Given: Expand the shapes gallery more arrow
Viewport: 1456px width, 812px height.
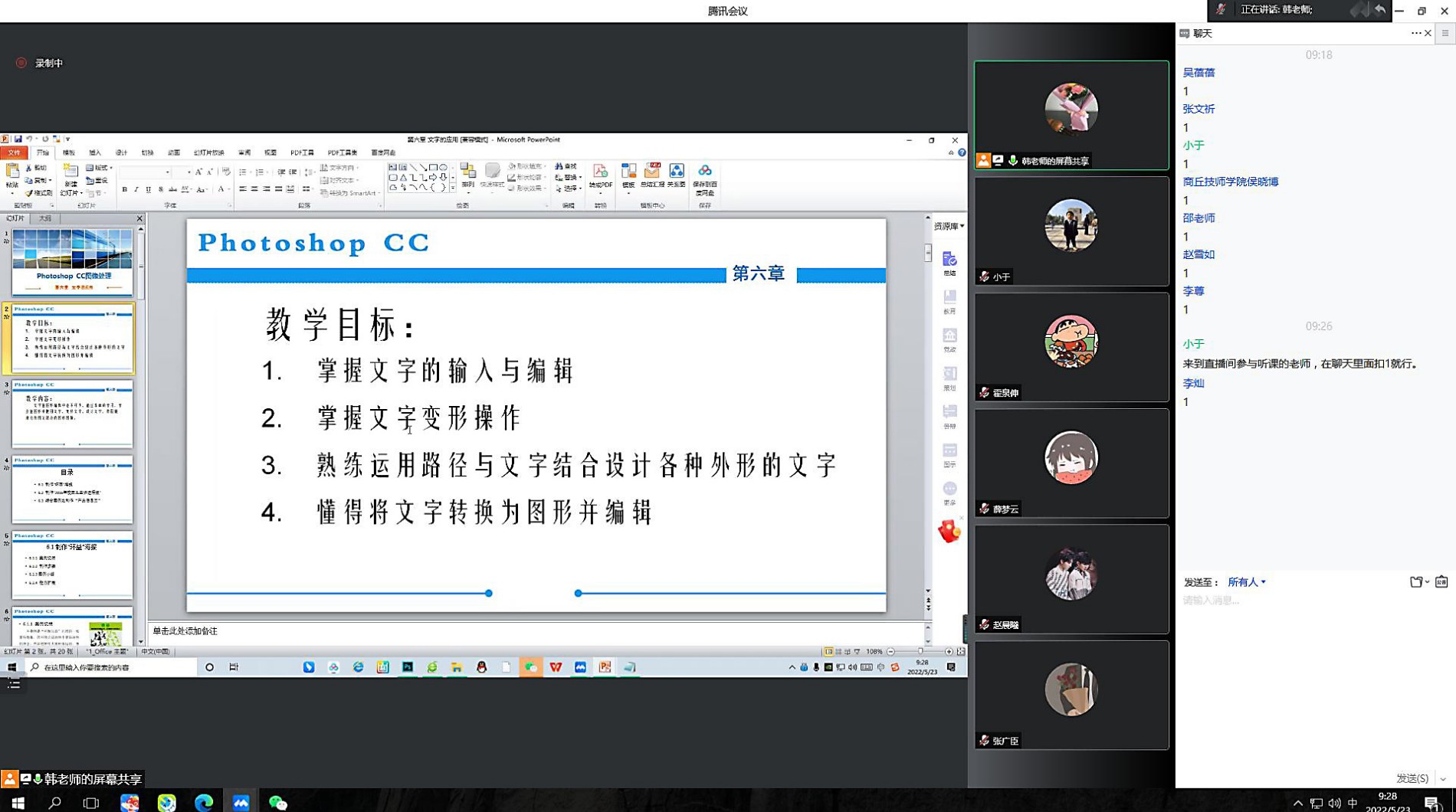Looking at the screenshot, I should [x=453, y=188].
